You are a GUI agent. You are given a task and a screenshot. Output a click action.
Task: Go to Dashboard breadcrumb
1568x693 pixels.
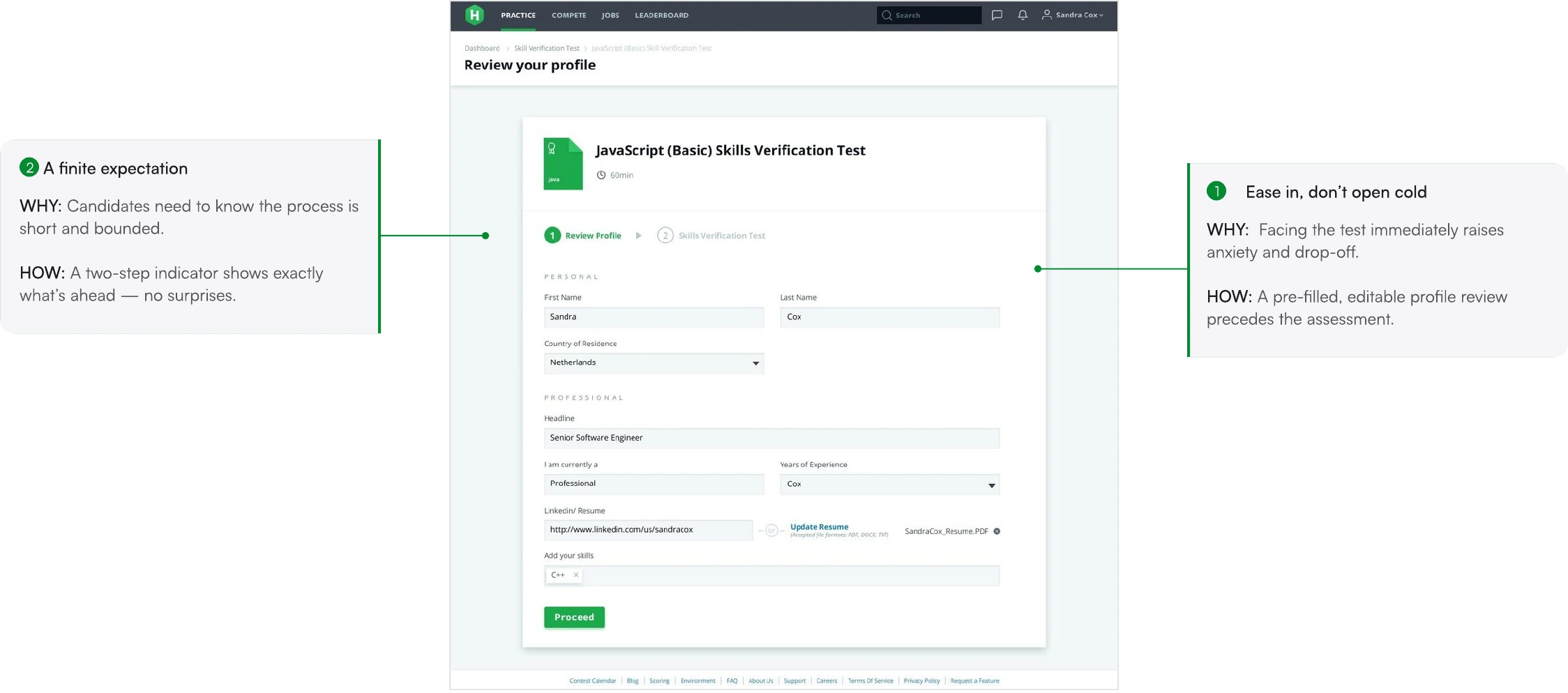(482, 48)
